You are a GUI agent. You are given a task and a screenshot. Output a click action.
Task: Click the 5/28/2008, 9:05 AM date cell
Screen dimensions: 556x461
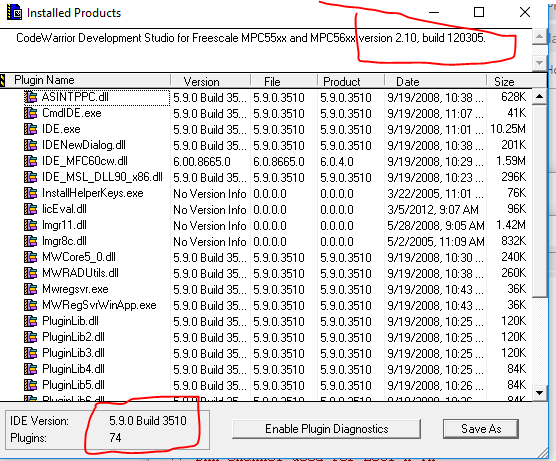point(436,226)
